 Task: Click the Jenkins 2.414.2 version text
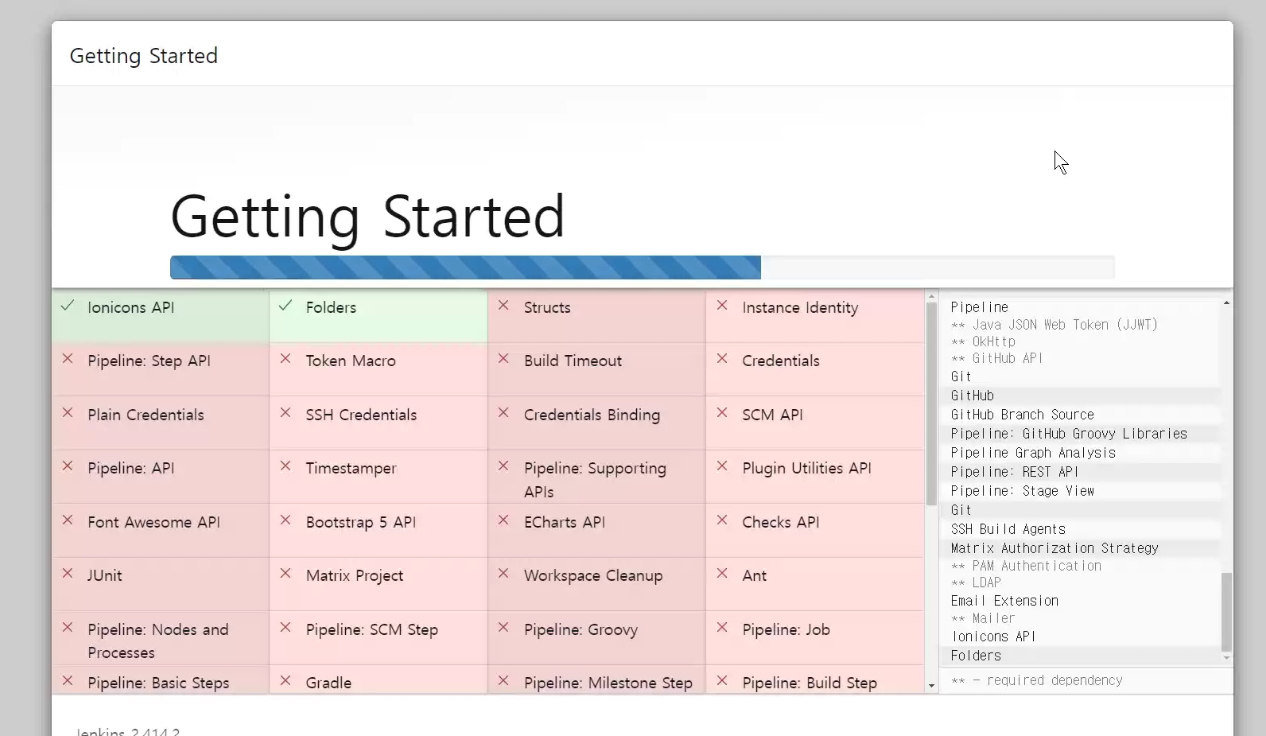[x=126, y=731]
